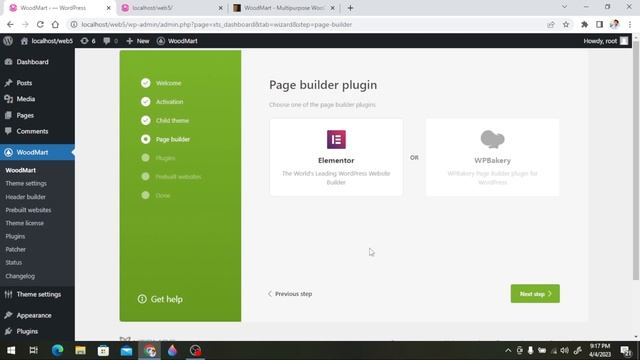
Task: Open Status submenu link
Action: pyautogui.click(x=13, y=262)
